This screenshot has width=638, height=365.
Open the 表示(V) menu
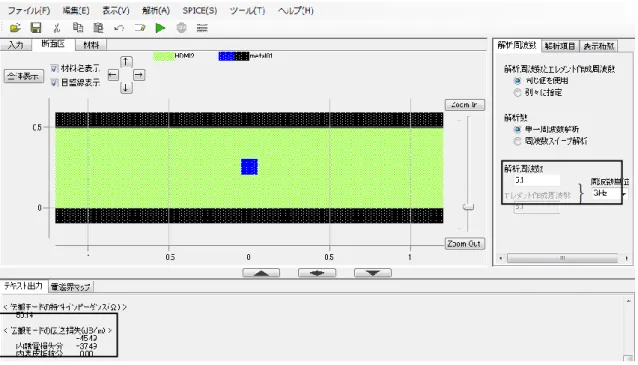[x=116, y=11]
